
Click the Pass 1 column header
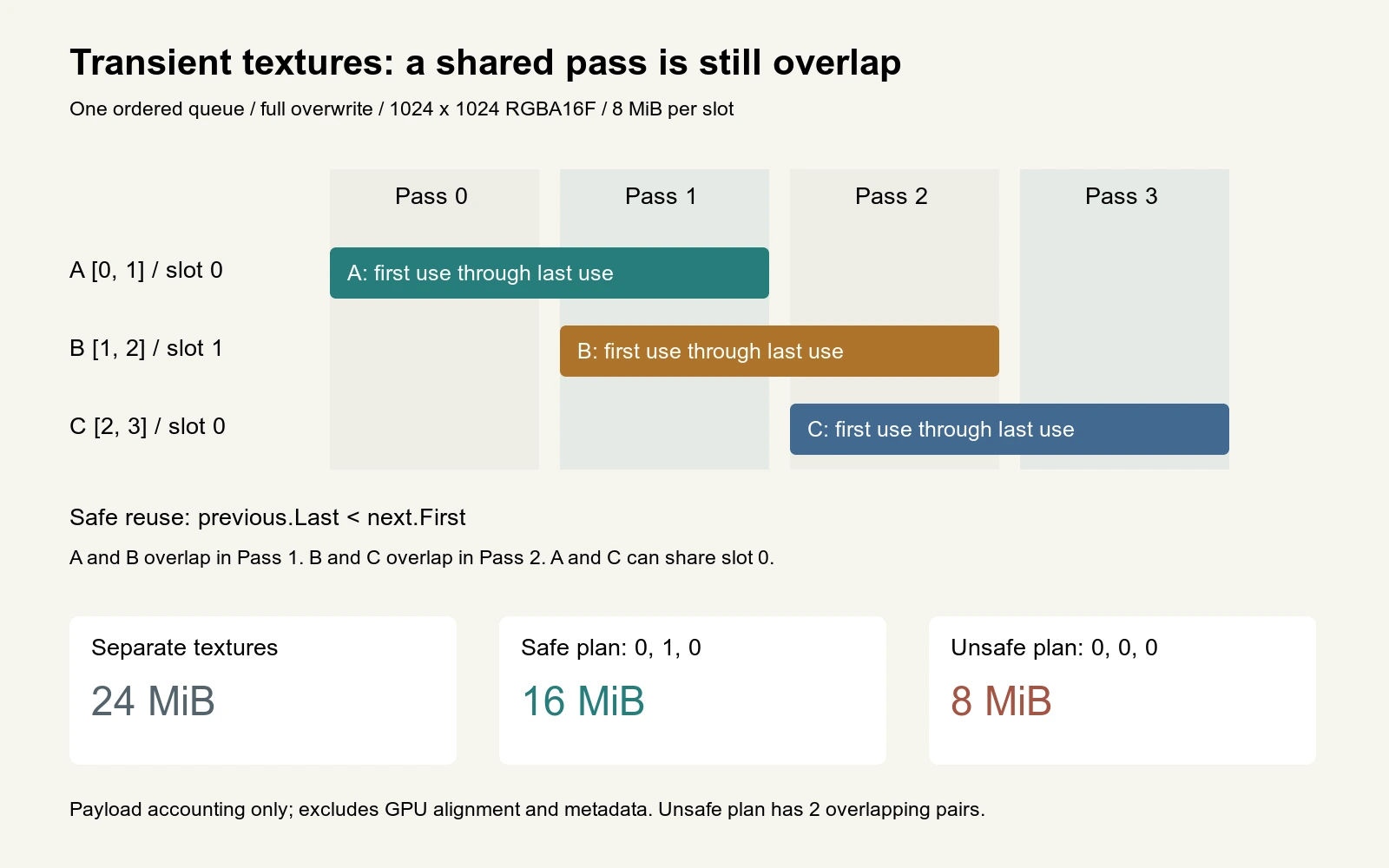coord(662,196)
